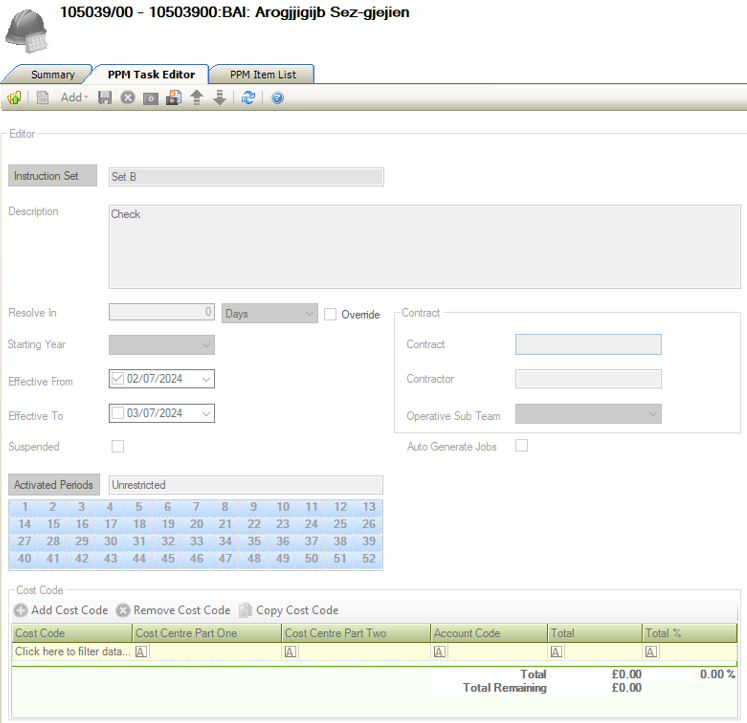Click the cancel X icon in toolbar

pos(128,98)
